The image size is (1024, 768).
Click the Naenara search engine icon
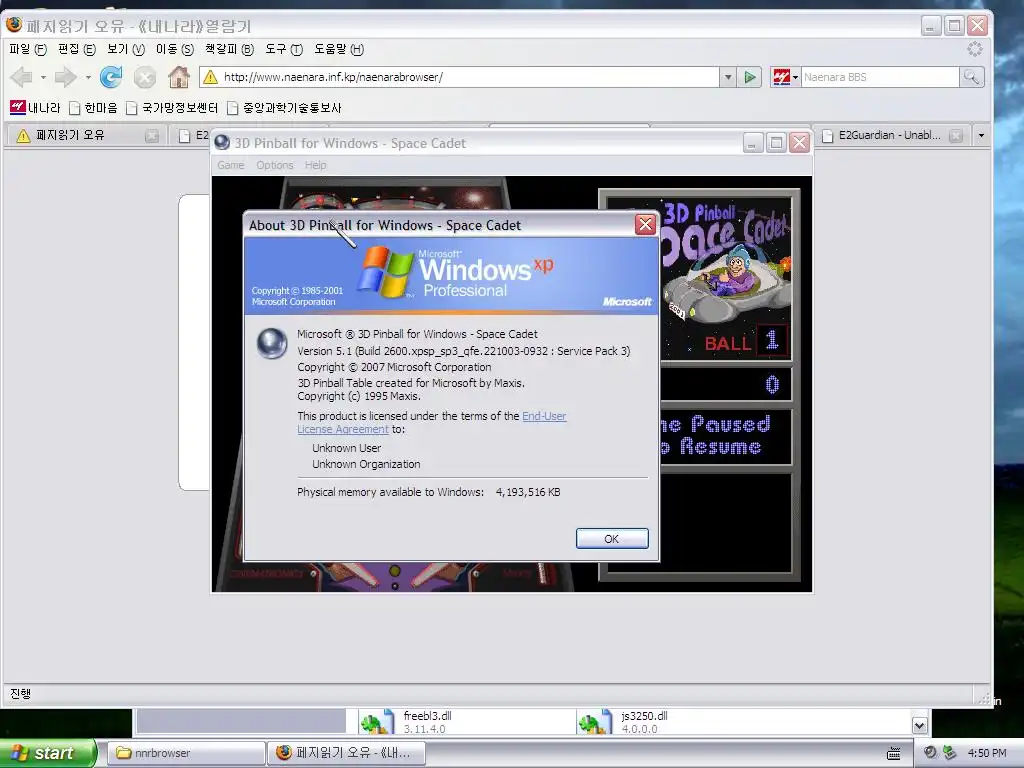781,77
